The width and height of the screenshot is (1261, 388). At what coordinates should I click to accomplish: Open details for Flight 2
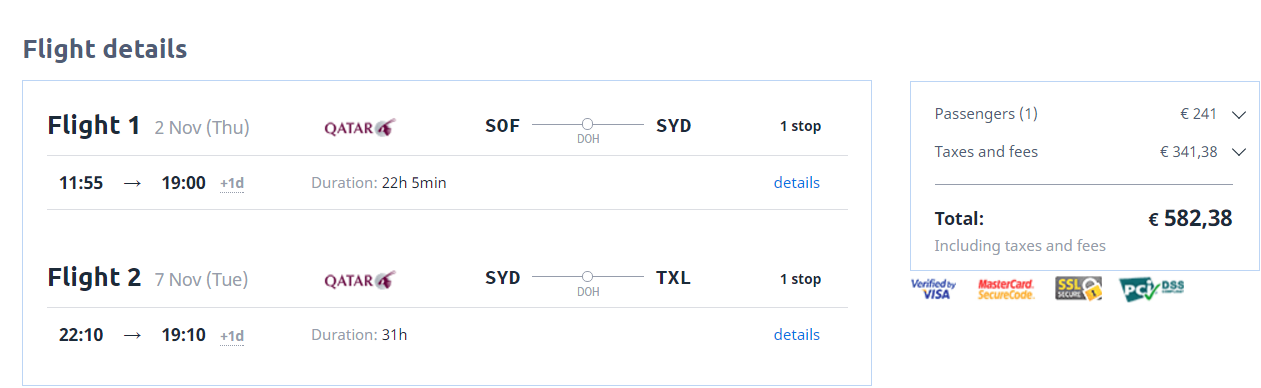796,335
